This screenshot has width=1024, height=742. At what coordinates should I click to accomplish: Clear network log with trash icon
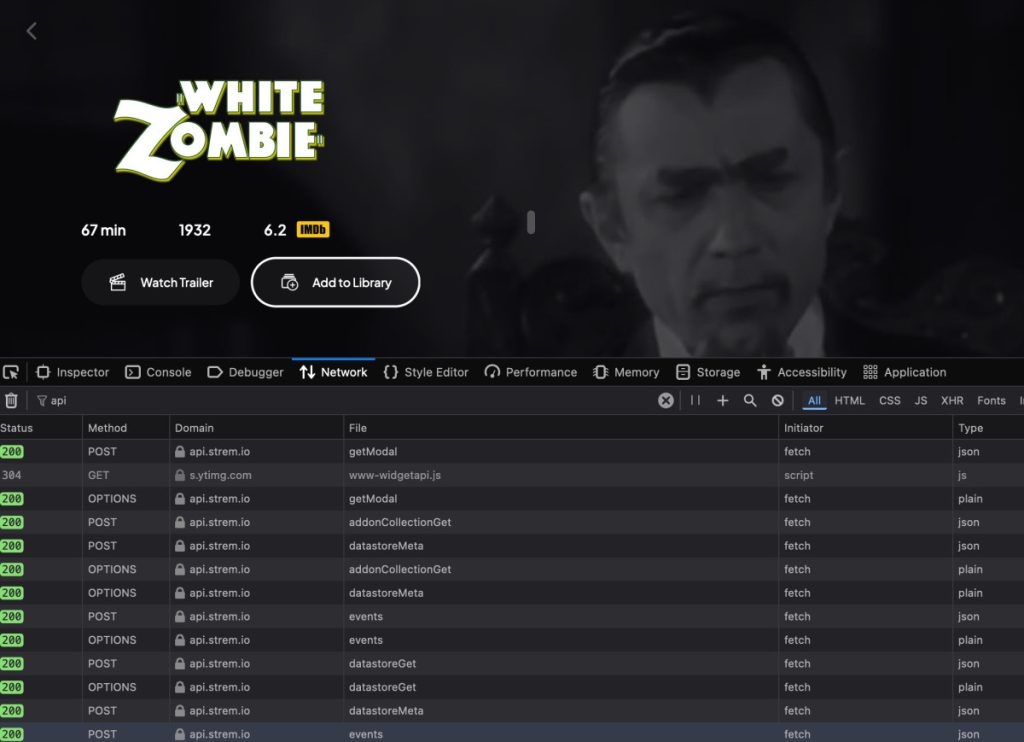tap(11, 400)
